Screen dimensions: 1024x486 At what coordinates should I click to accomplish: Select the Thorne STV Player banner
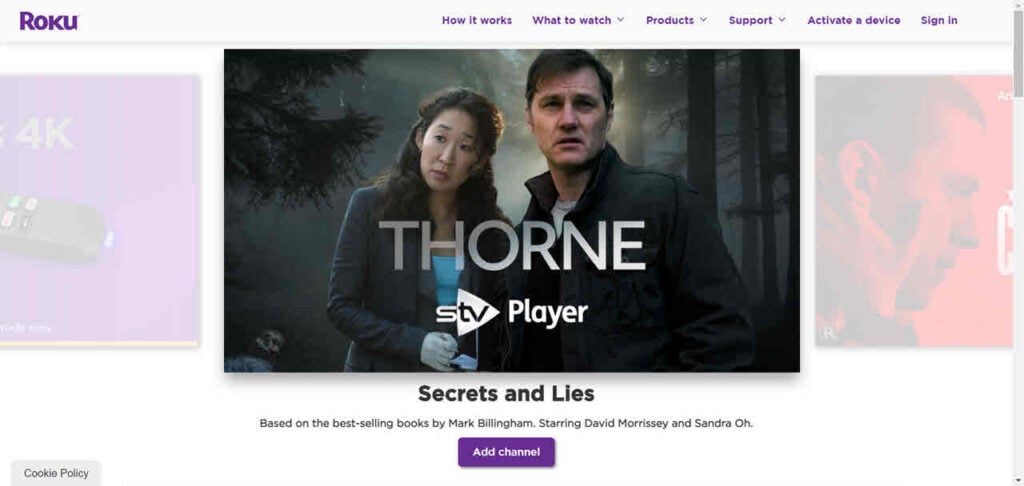(x=511, y=210)
